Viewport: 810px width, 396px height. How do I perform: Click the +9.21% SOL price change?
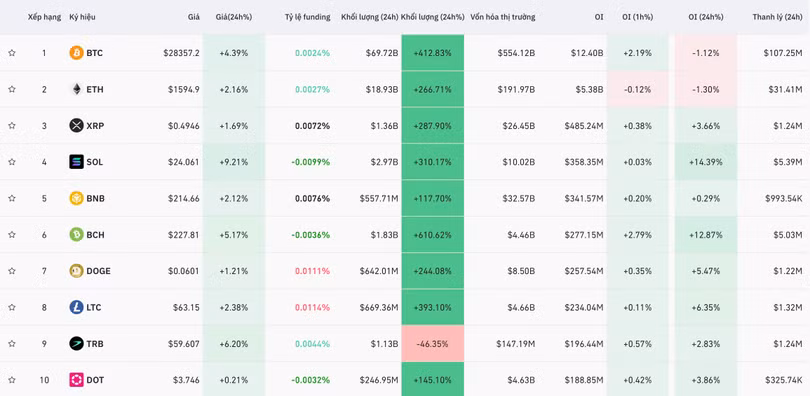pos(233,162)
